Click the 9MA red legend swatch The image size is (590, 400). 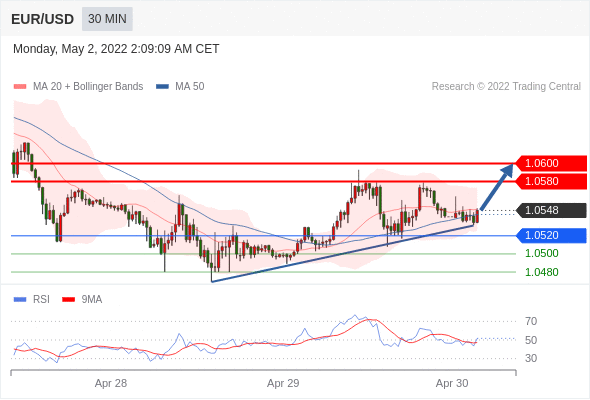68,300
